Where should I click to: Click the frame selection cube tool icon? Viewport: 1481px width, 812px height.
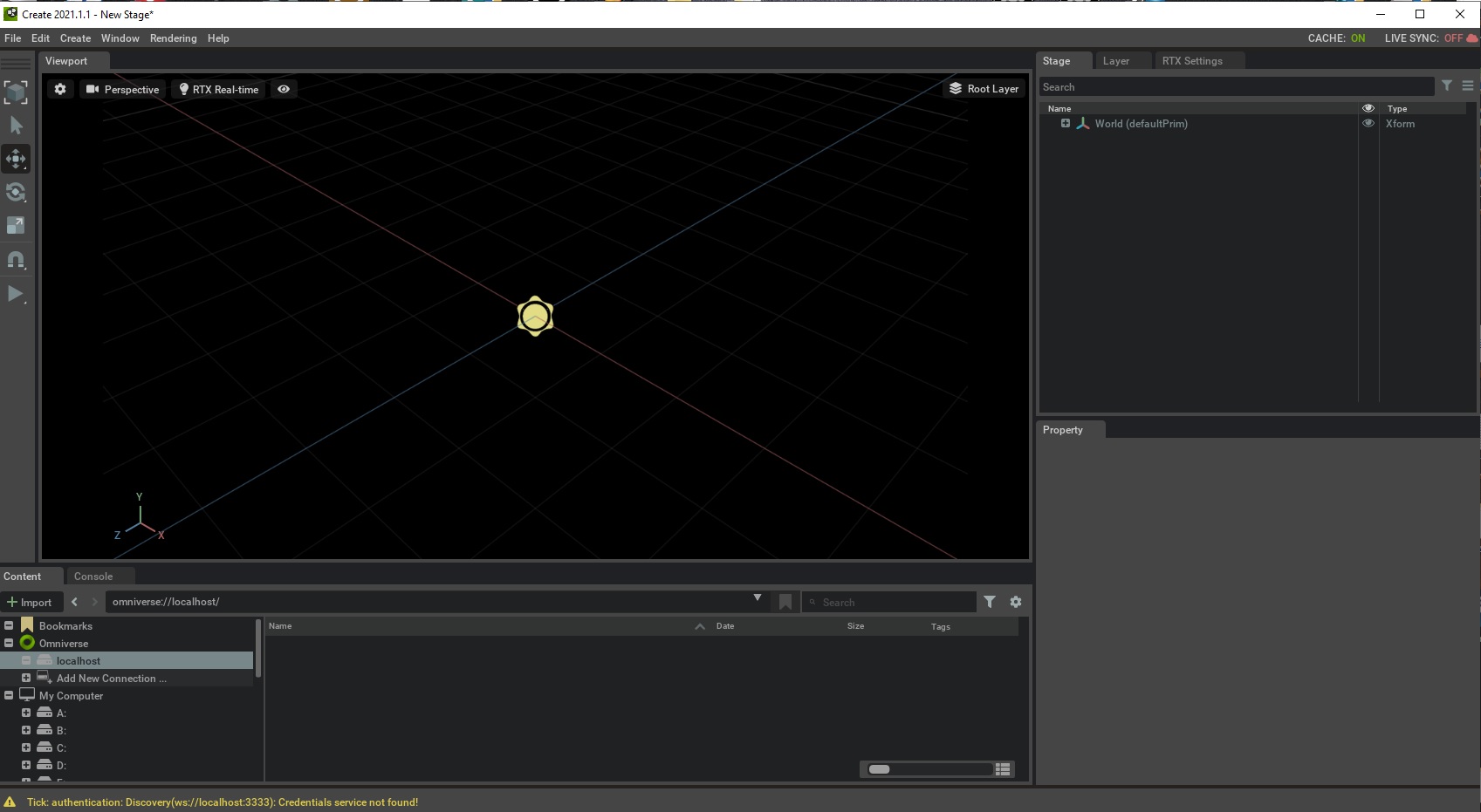(x=16, y=92)
